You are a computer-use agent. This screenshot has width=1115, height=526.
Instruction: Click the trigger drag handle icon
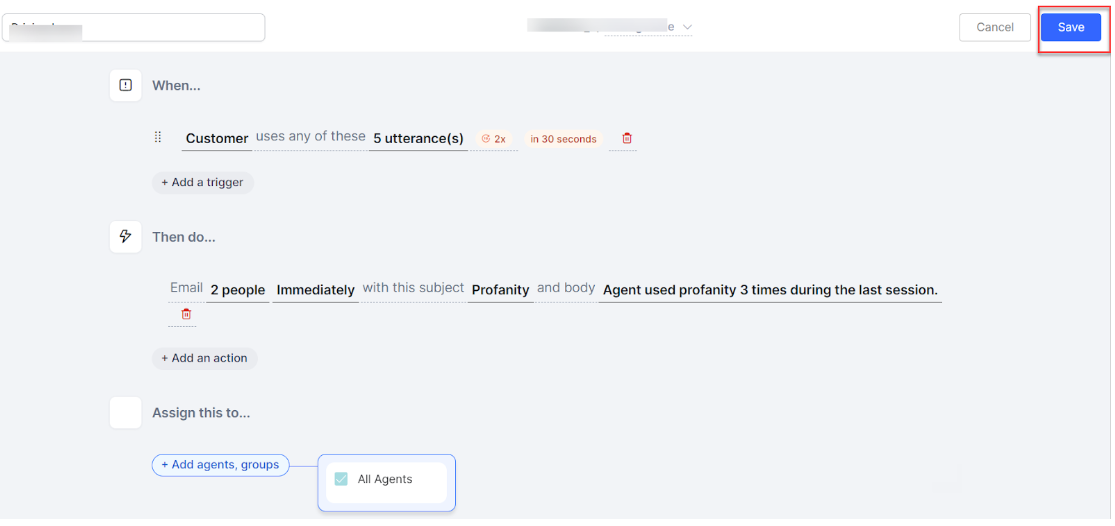pos(157,138)
